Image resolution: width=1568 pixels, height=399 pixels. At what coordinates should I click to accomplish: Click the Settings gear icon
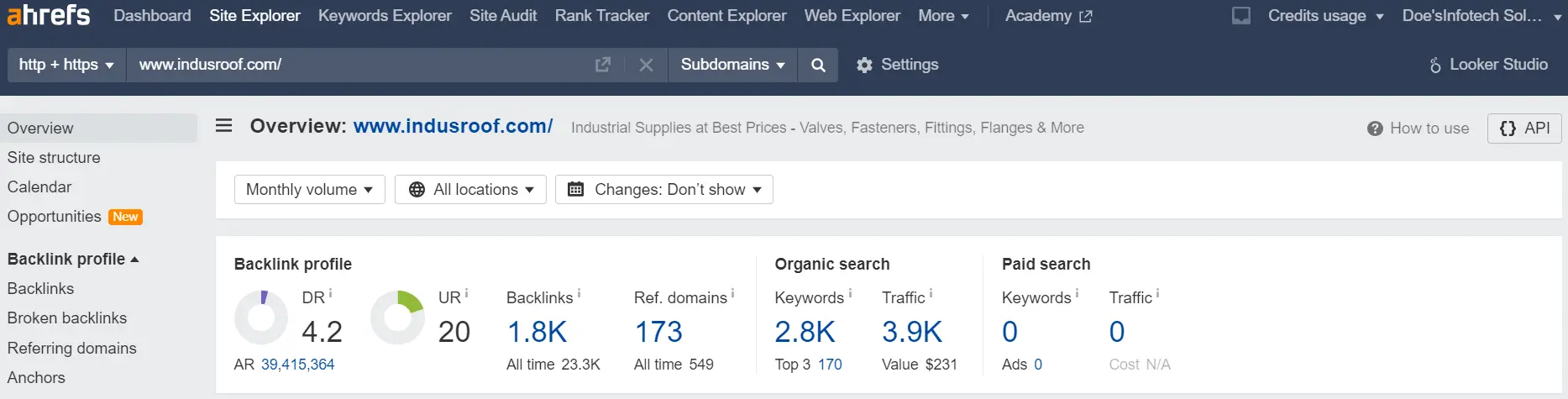[864, 65]
